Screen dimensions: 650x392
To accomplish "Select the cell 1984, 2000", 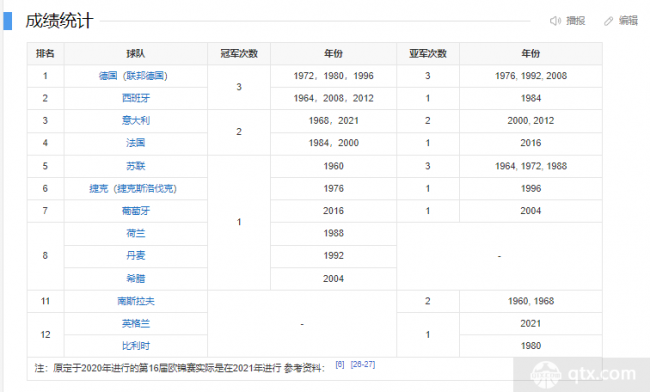I will [334, 143].
